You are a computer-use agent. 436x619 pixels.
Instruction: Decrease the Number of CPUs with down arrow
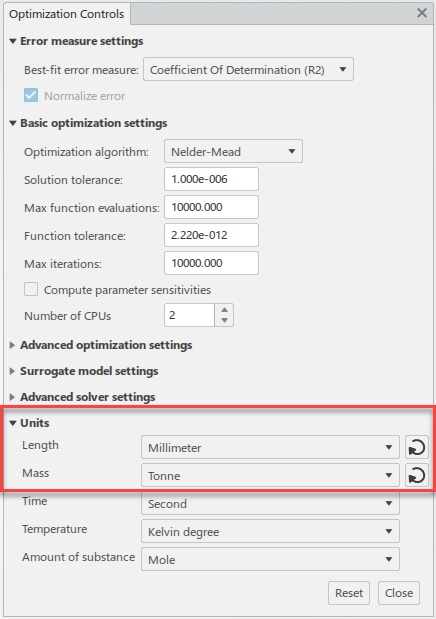(x=224, y=321)
